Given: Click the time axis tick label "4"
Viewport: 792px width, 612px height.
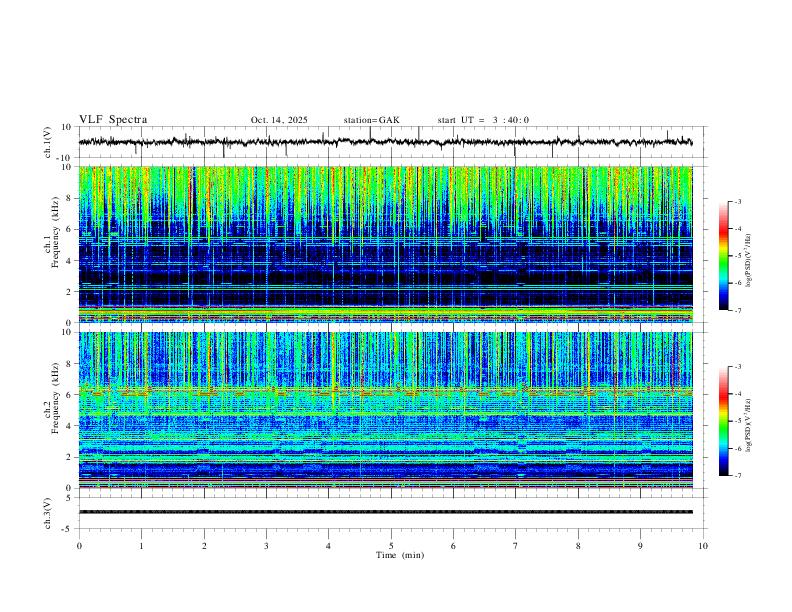Looking at the screenshot, I should pos(329,546).
